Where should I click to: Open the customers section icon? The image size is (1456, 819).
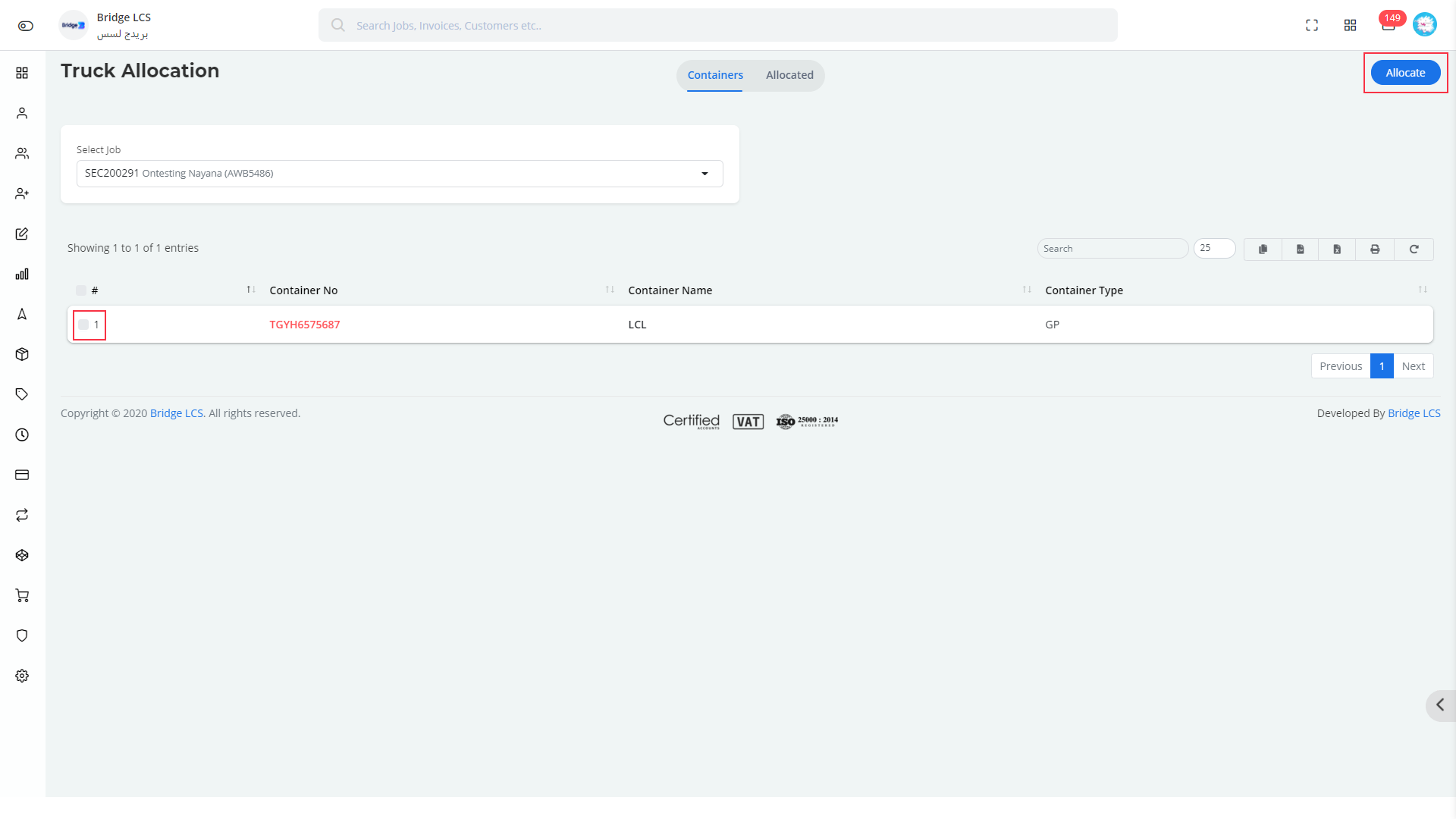pos(22,153)
